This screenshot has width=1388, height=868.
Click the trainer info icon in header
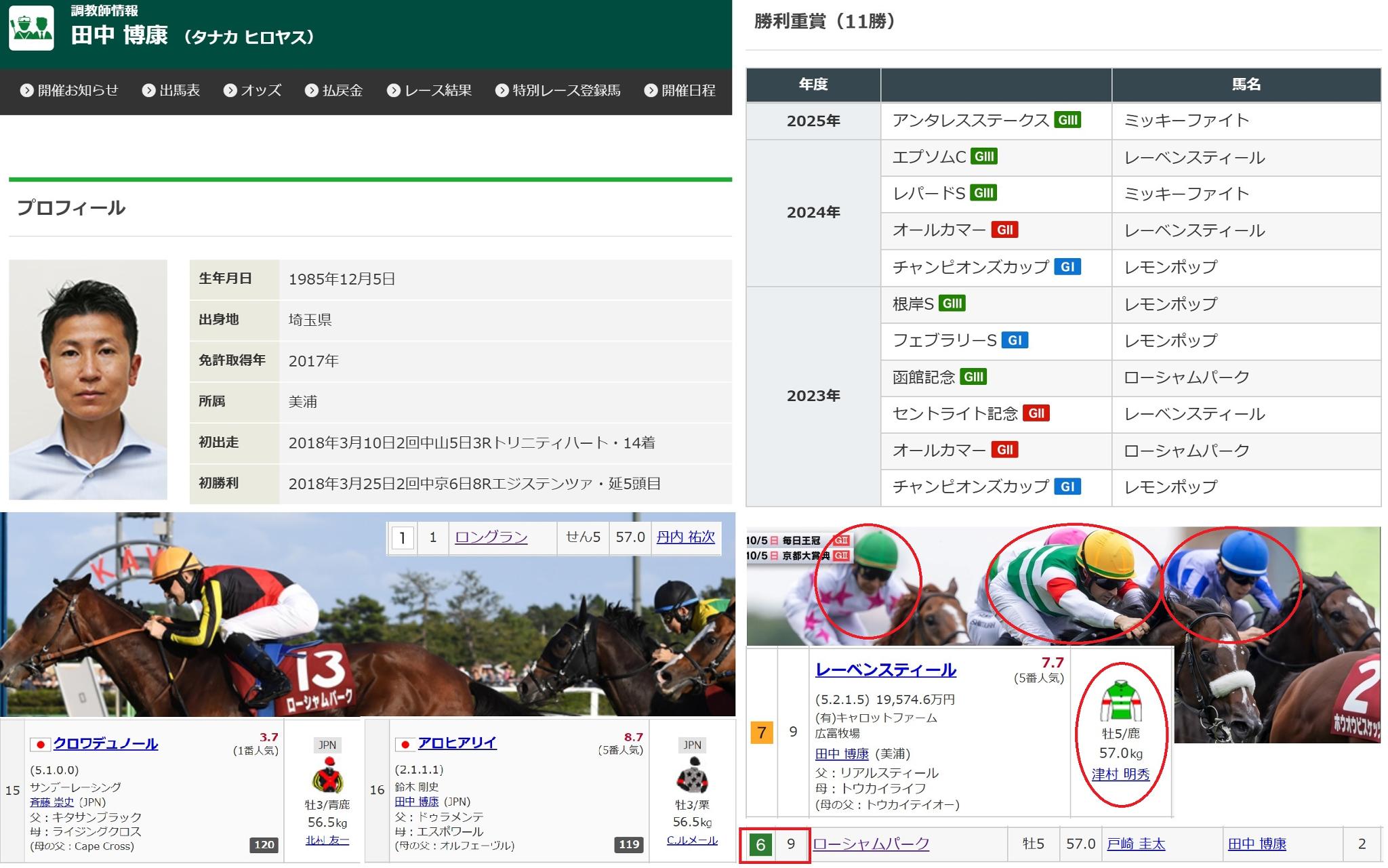[x=31, y=28]
